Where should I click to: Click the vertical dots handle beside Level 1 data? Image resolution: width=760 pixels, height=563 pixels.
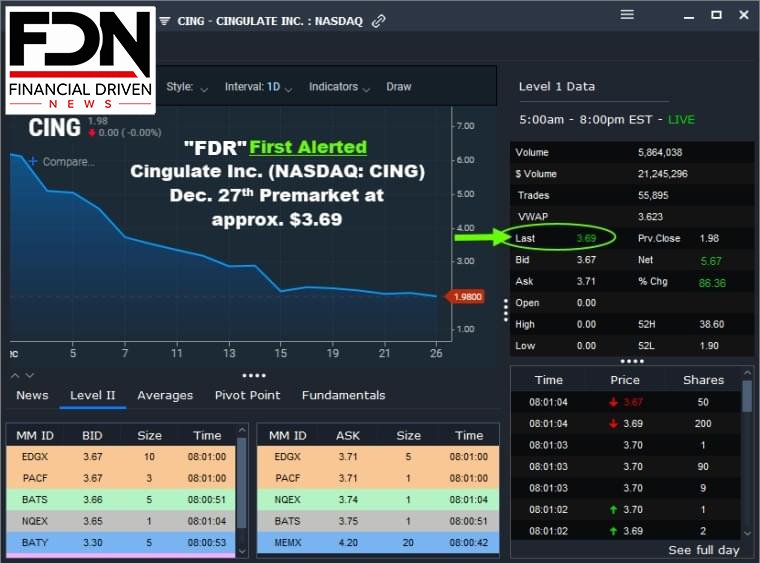pos(506,310)
